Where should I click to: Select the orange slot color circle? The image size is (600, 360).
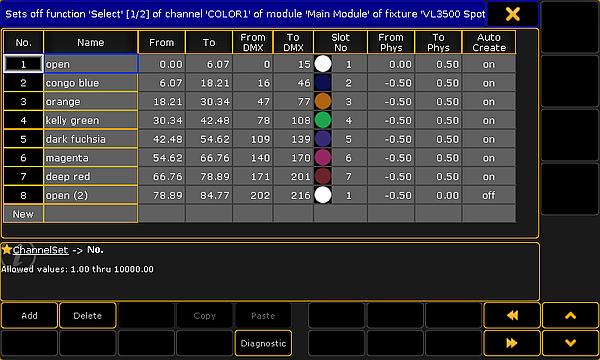(x=323, y=101)
